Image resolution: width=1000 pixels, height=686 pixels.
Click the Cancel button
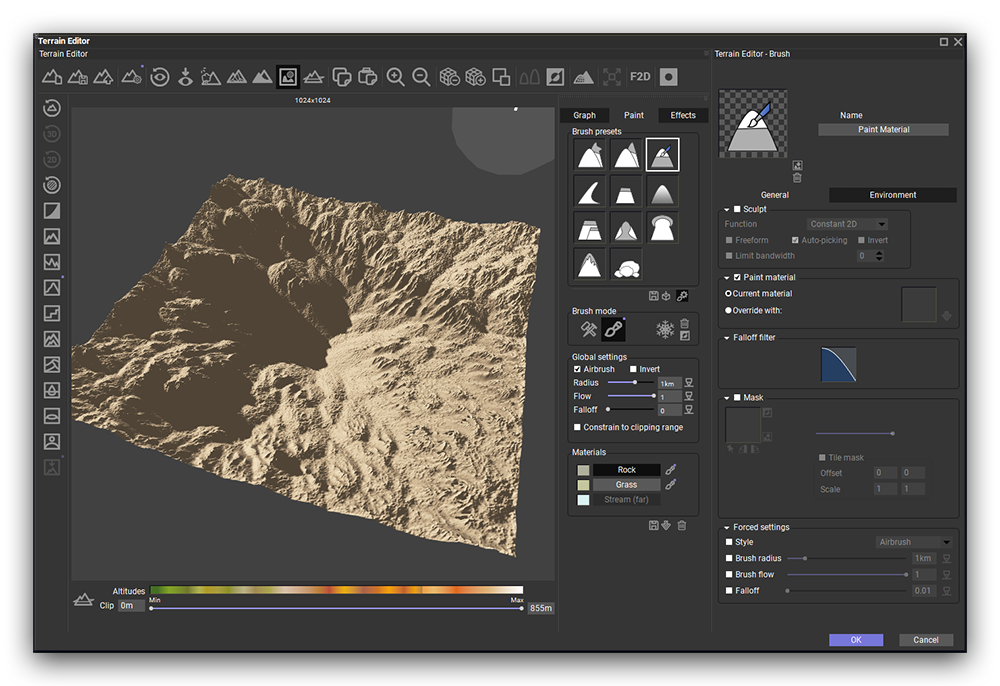point(925,640)
